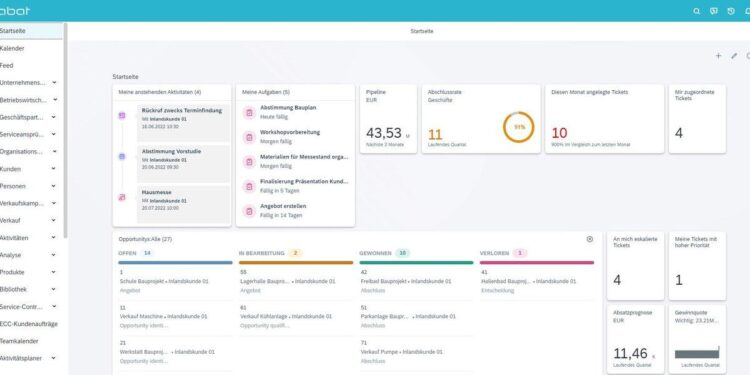Click the task icon for Materialien für Messestand
This screenshot has width=750, height=375.
tap(249, 162)
